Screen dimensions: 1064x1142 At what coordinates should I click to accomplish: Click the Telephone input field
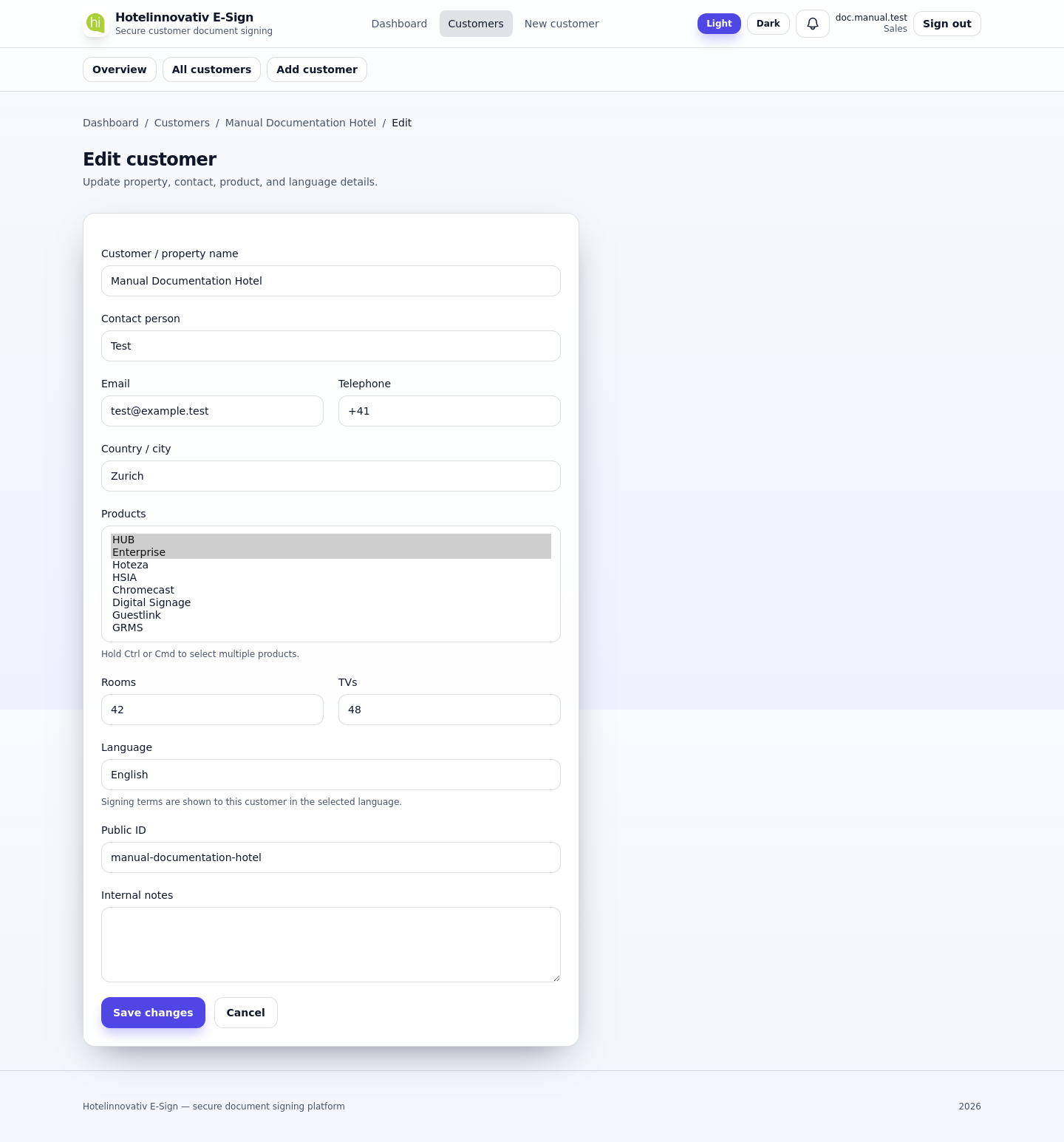449,411
